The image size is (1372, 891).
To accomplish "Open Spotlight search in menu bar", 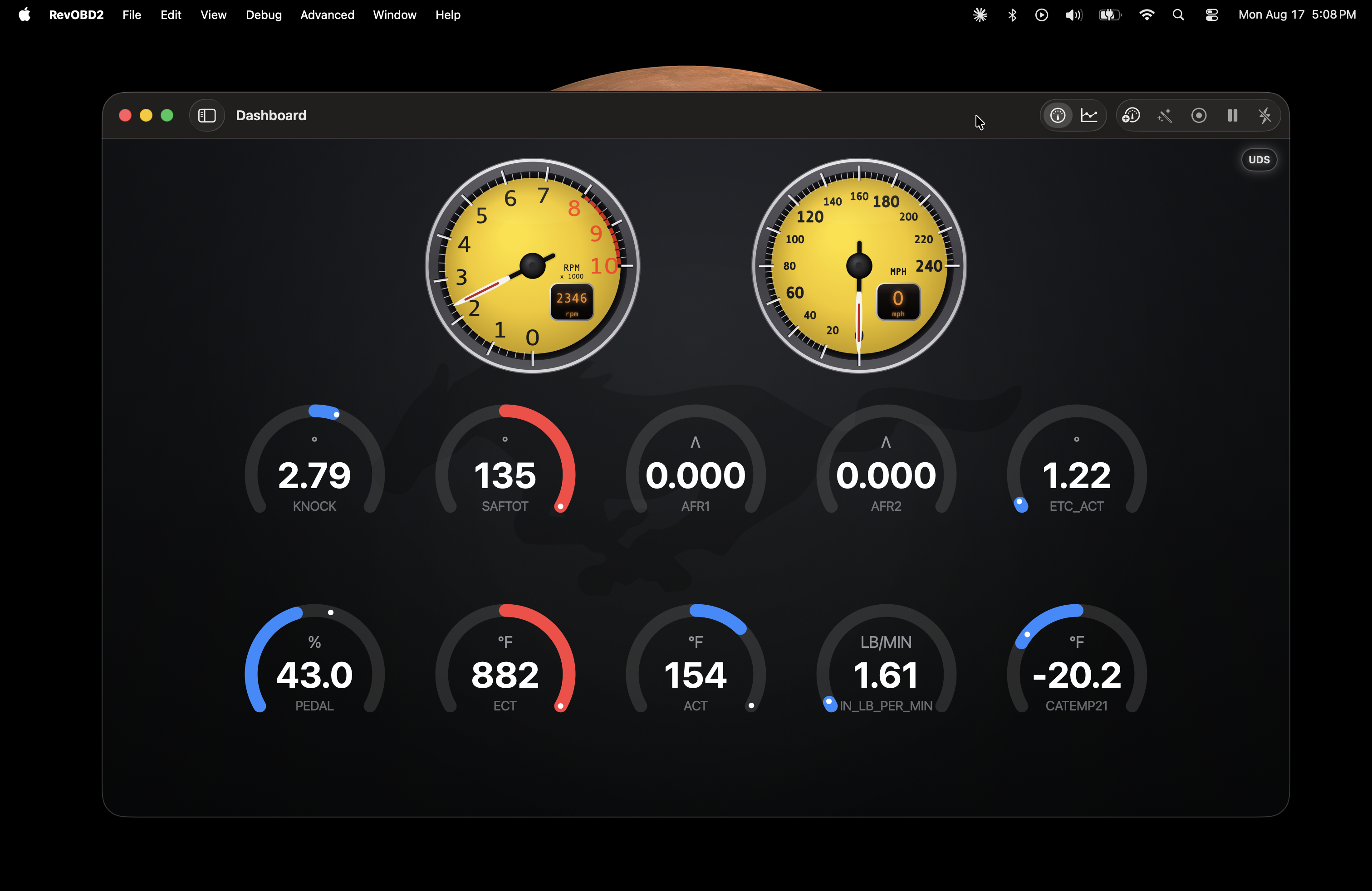I will point(1178,15).
